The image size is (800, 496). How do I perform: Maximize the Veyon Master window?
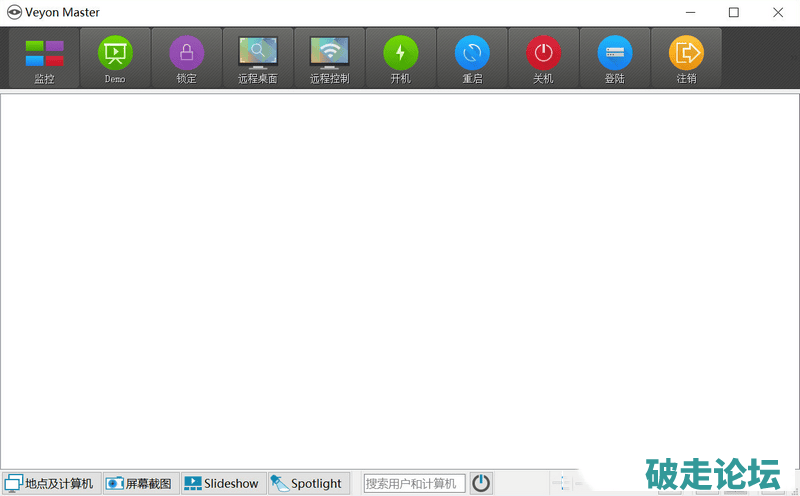[x=734, y=12]
